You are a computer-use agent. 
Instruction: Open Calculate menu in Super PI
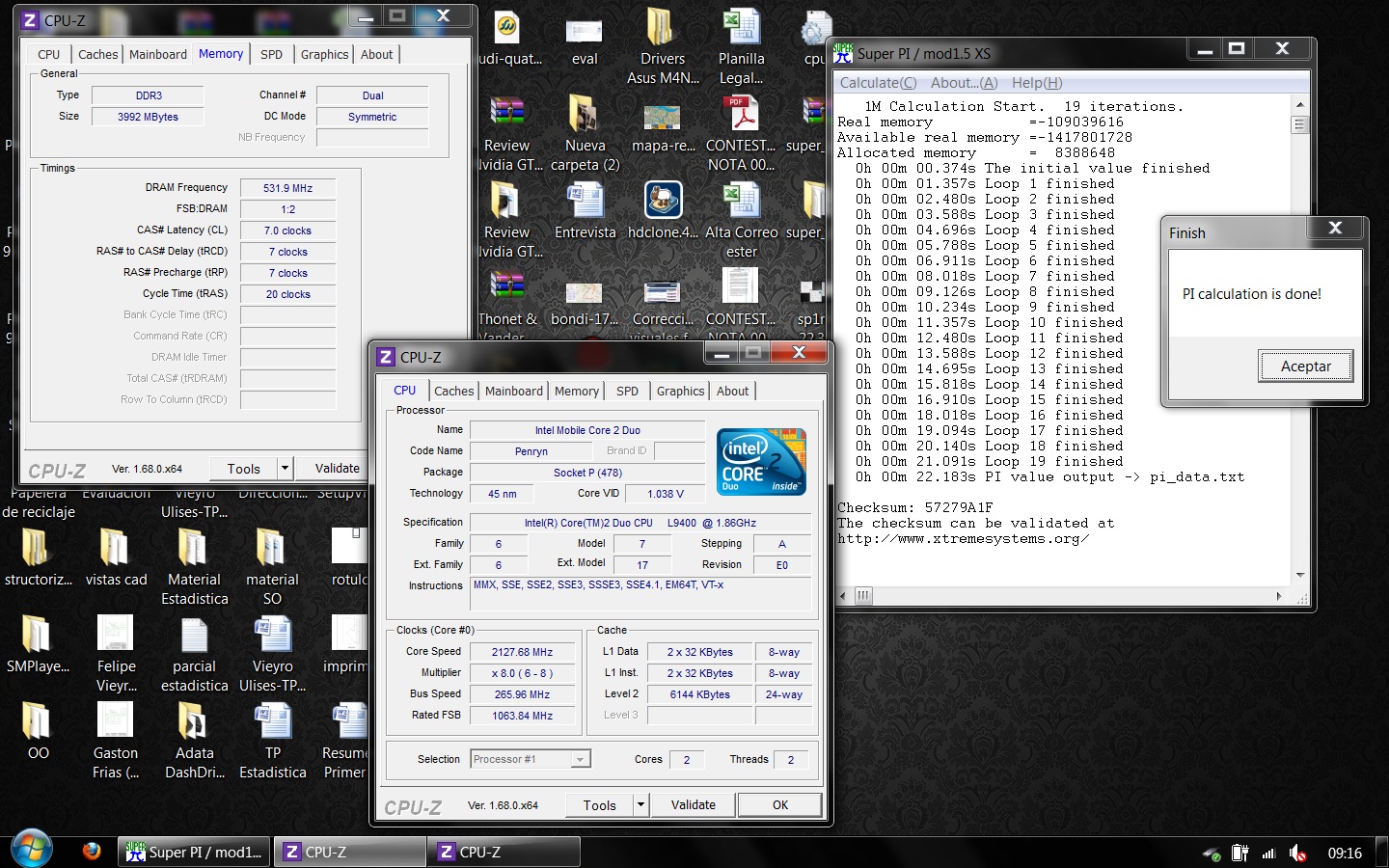(x=878, y=83)
